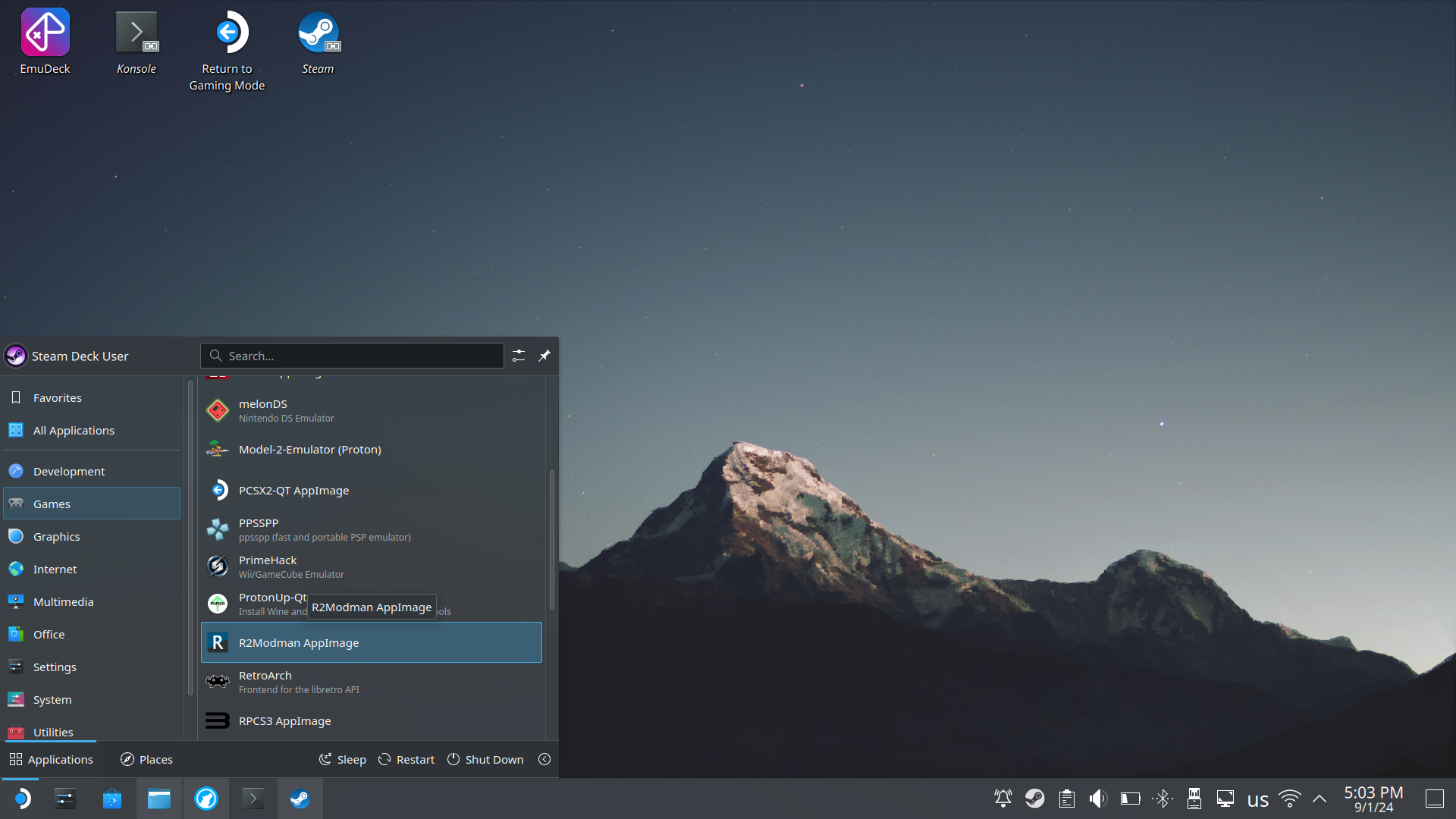1456x819 pixels.
Task: Click the Steam Deck User avatar
Action: click(16, 356)
